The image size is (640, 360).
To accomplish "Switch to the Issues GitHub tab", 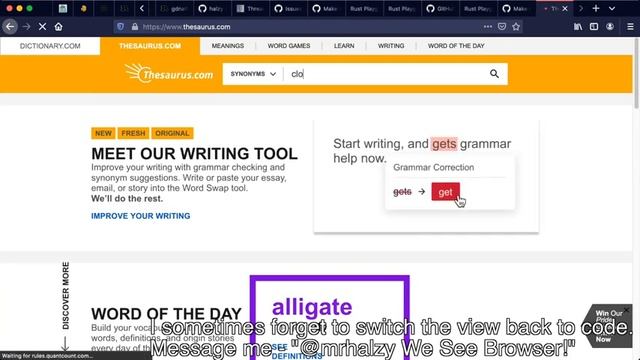I will point(289,8).
